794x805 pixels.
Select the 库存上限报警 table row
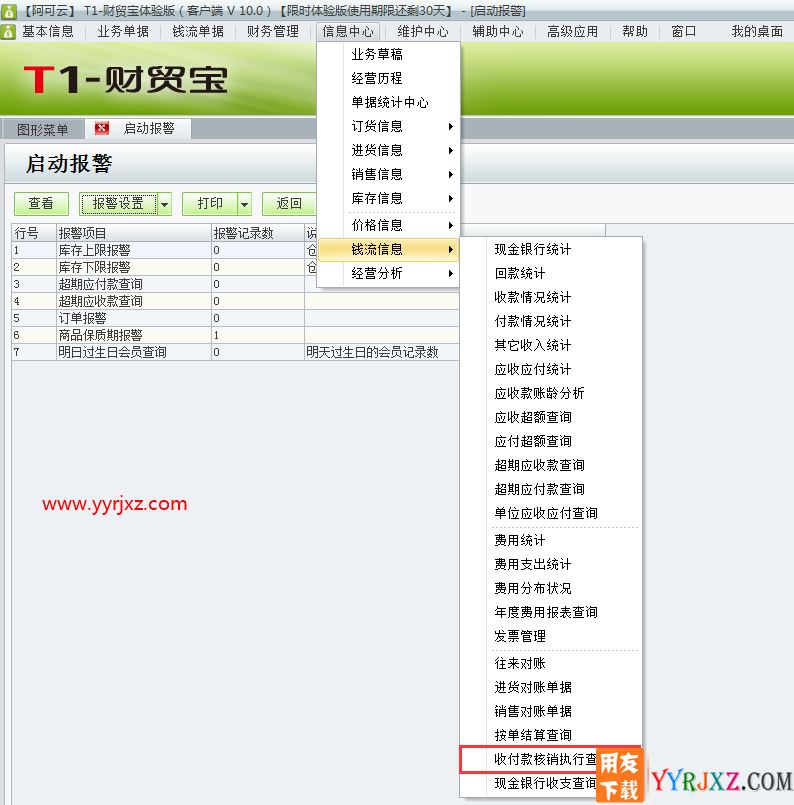(164, 251)
